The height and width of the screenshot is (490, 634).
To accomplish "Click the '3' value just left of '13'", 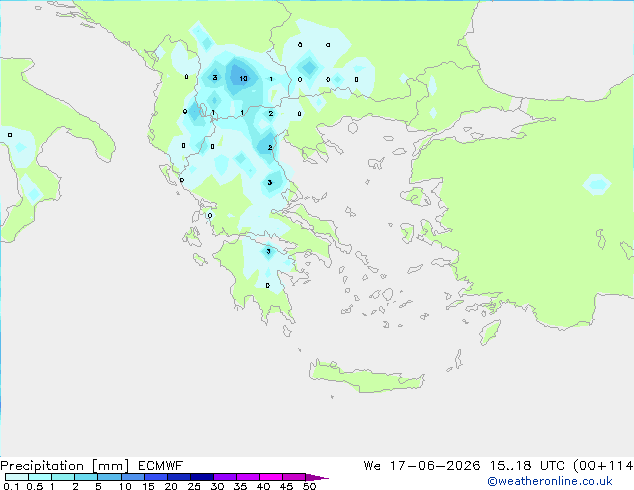I will tap(215, 77).
